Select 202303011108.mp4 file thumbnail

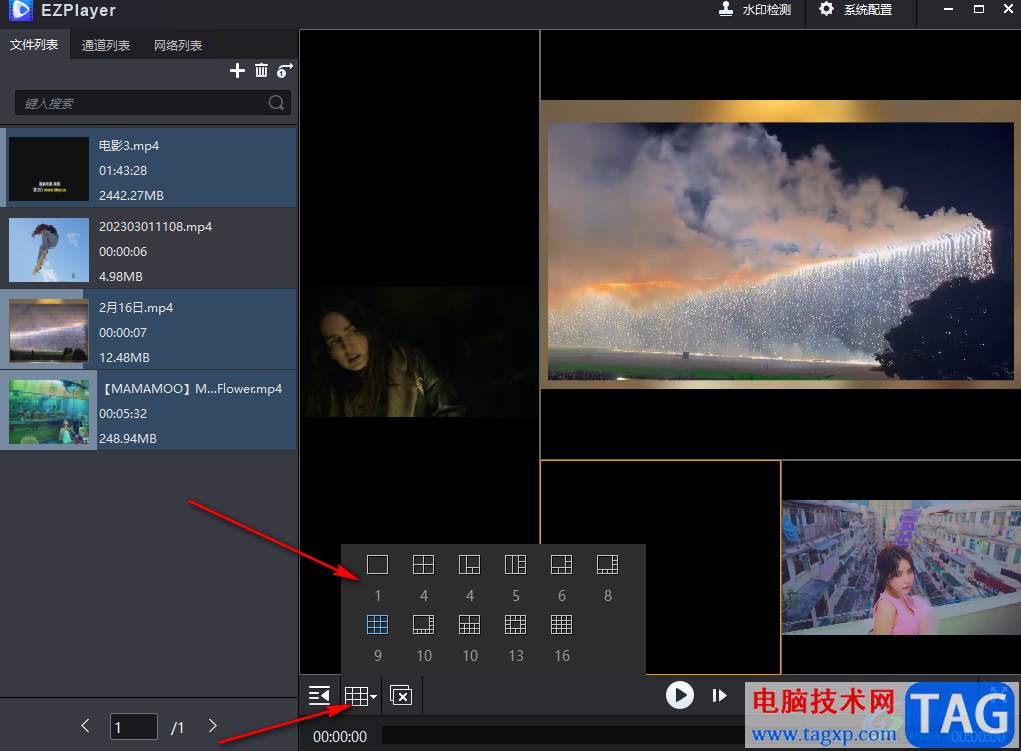tap(49, 249)
